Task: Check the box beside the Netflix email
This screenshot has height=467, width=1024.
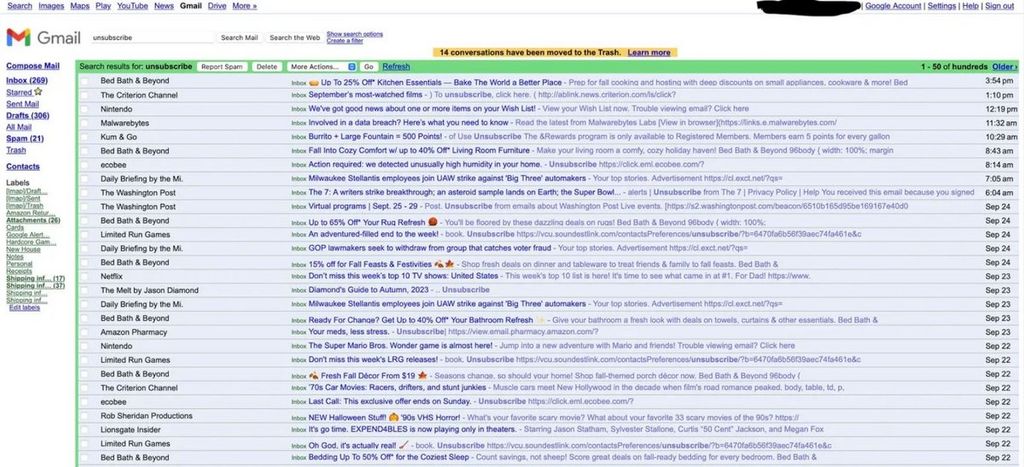Action: pos(85,276)
